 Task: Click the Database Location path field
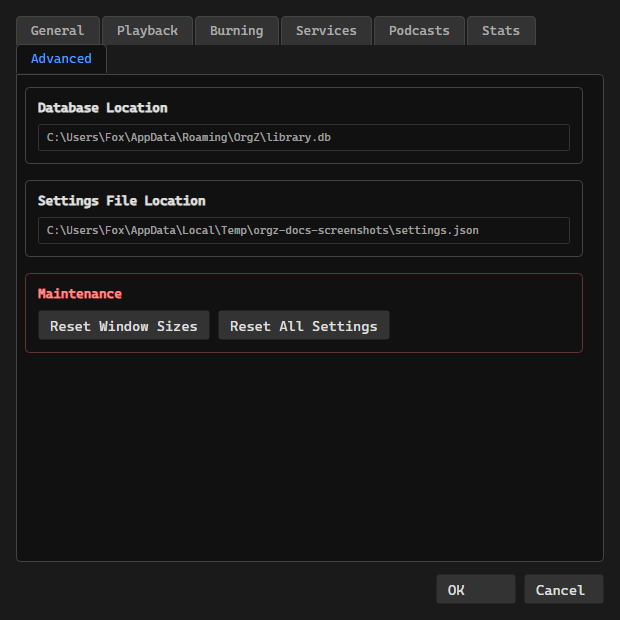click(x=304, y=137)
